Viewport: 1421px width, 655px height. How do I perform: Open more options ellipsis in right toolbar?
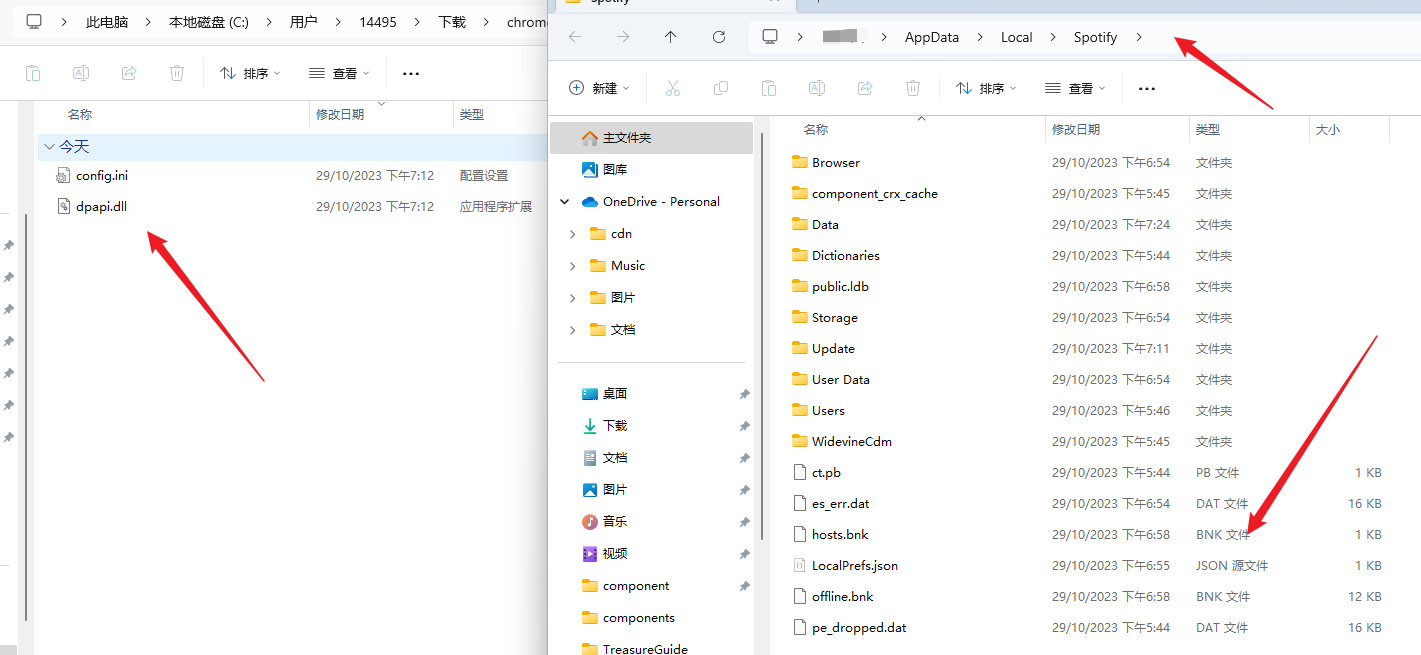tap(1146, 88)
